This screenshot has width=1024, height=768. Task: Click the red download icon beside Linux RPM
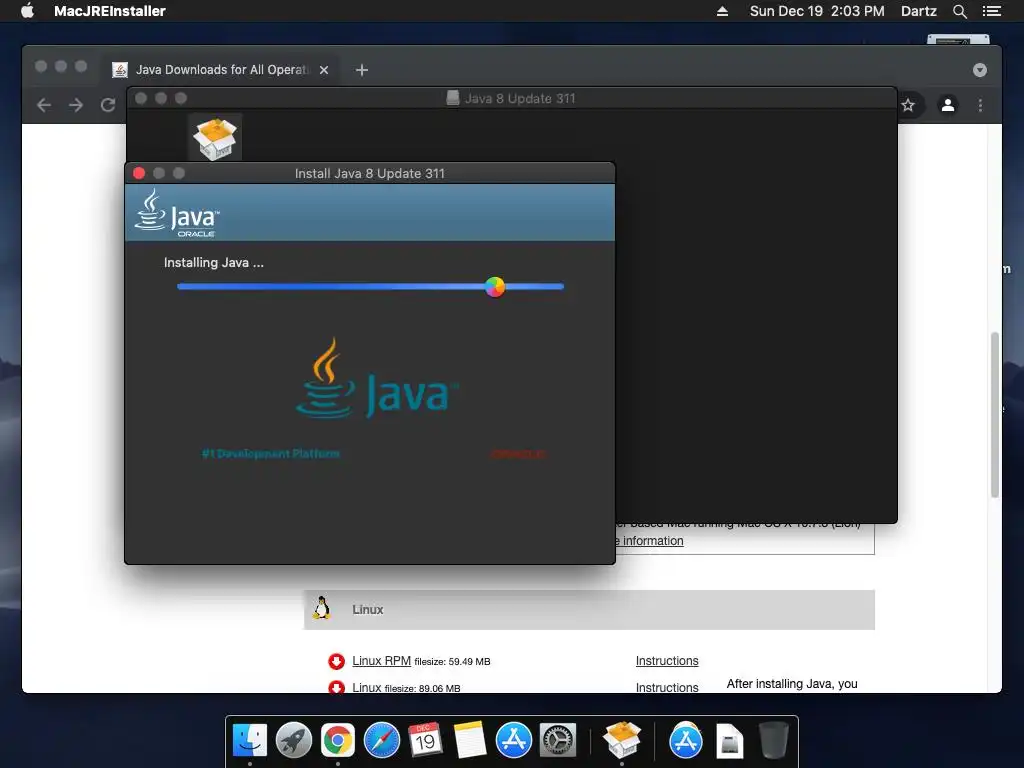[x=336, y=662]
